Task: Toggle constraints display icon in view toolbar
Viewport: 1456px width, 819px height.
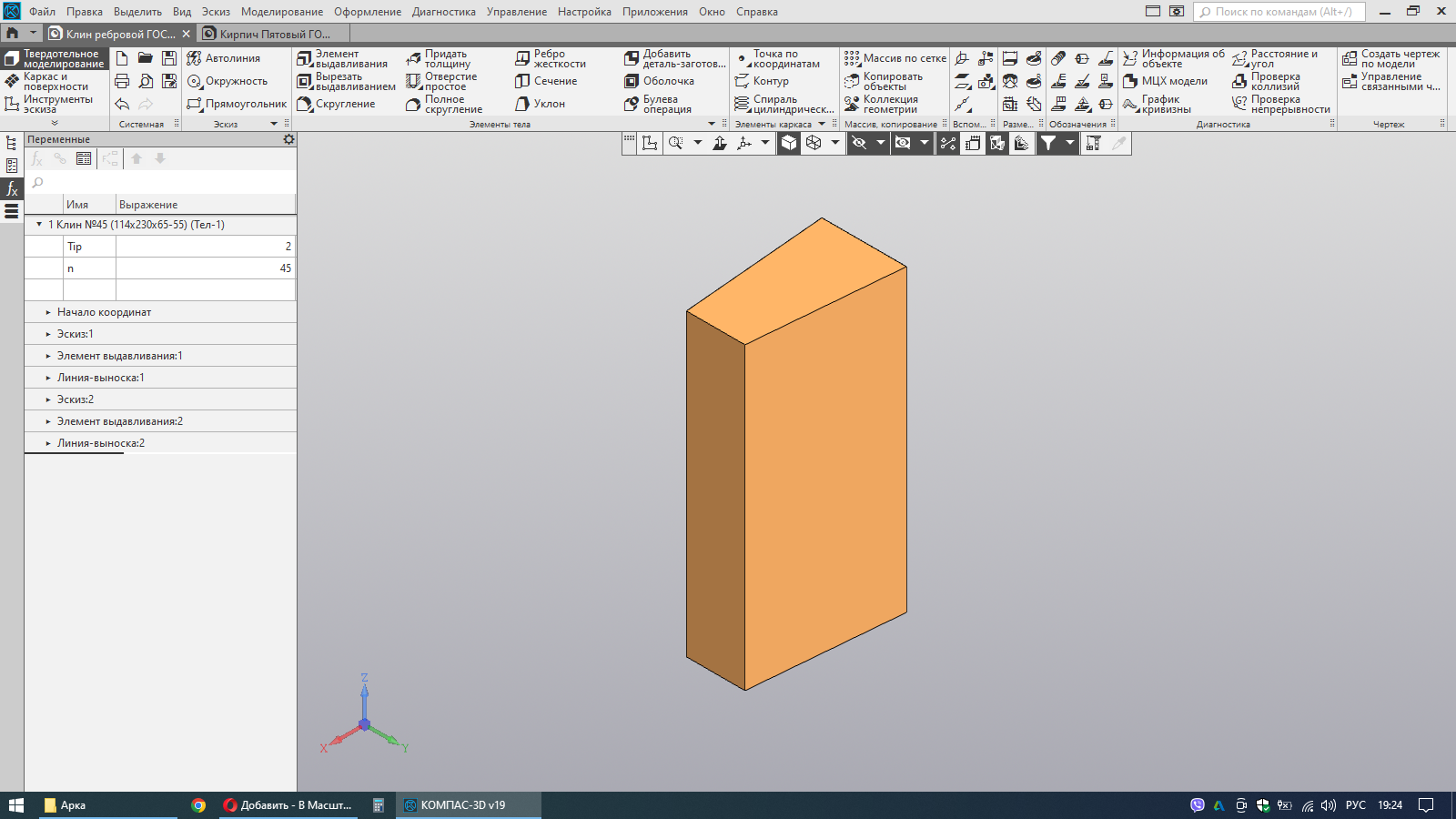Action: coord(948,143)
